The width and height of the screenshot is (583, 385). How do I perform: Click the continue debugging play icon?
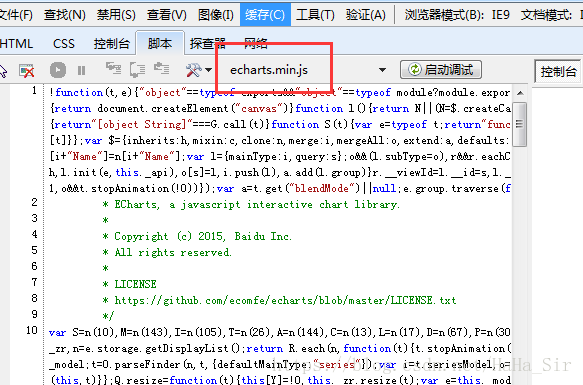(58, 70)
